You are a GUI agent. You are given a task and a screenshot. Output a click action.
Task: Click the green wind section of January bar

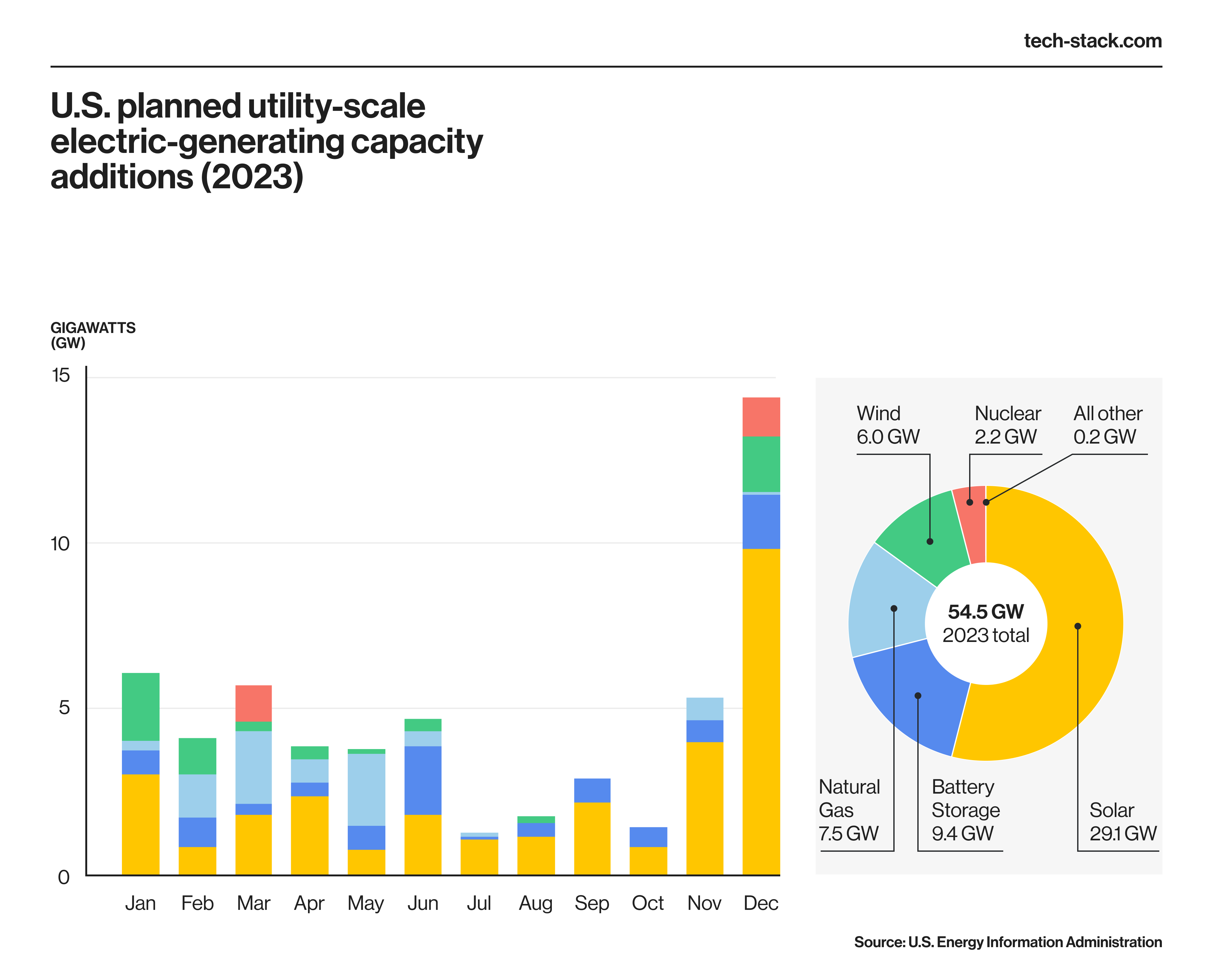[x=141, y=706]
